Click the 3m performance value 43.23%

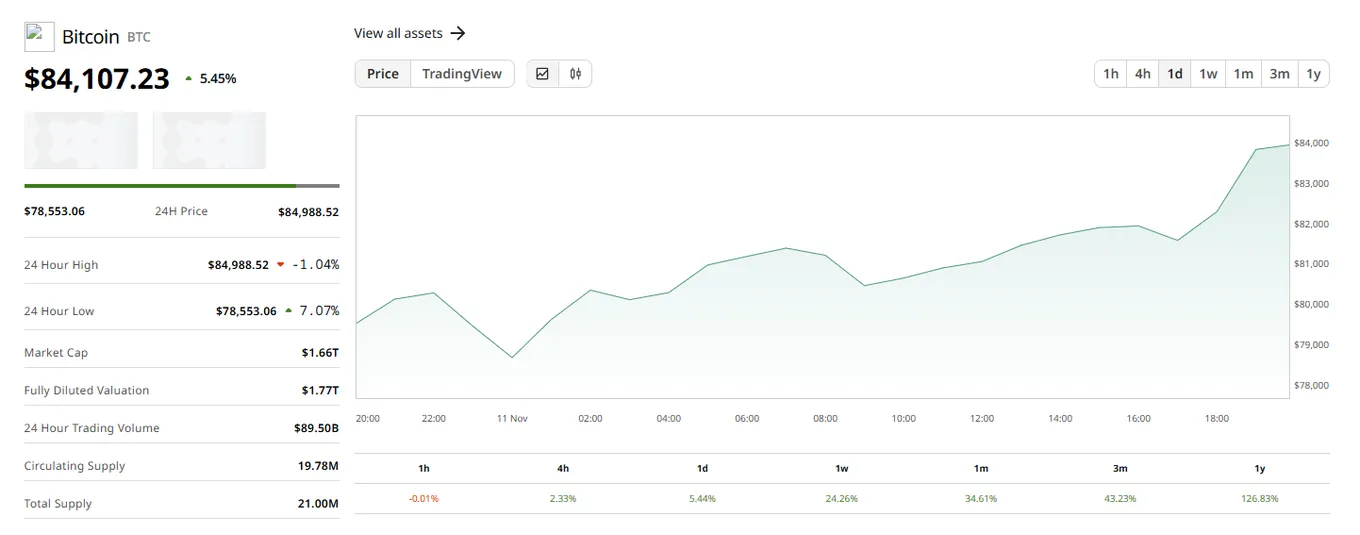[1120, 498]
